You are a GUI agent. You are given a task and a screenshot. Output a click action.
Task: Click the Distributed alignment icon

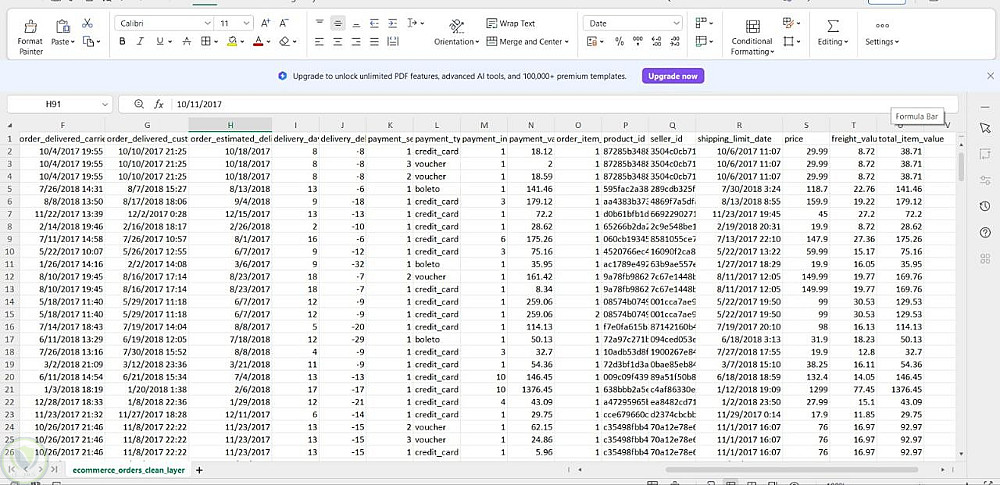tap(393, 41)
